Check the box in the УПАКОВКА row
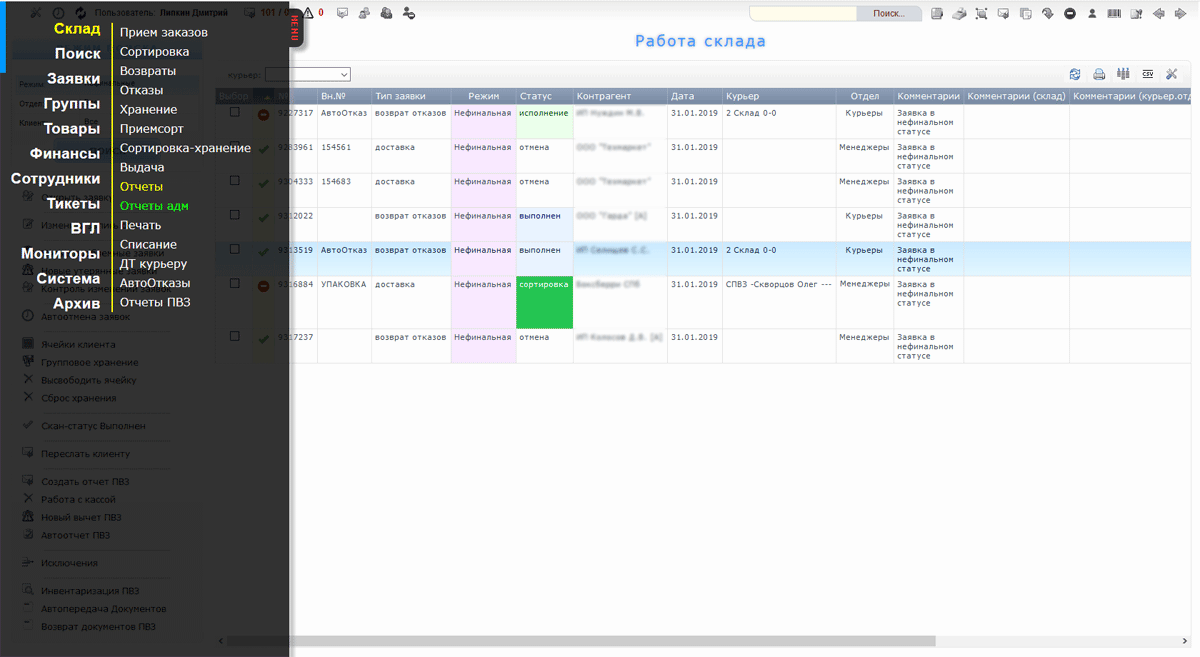Viewport: 1200px width, 657px height. point(235,284)
